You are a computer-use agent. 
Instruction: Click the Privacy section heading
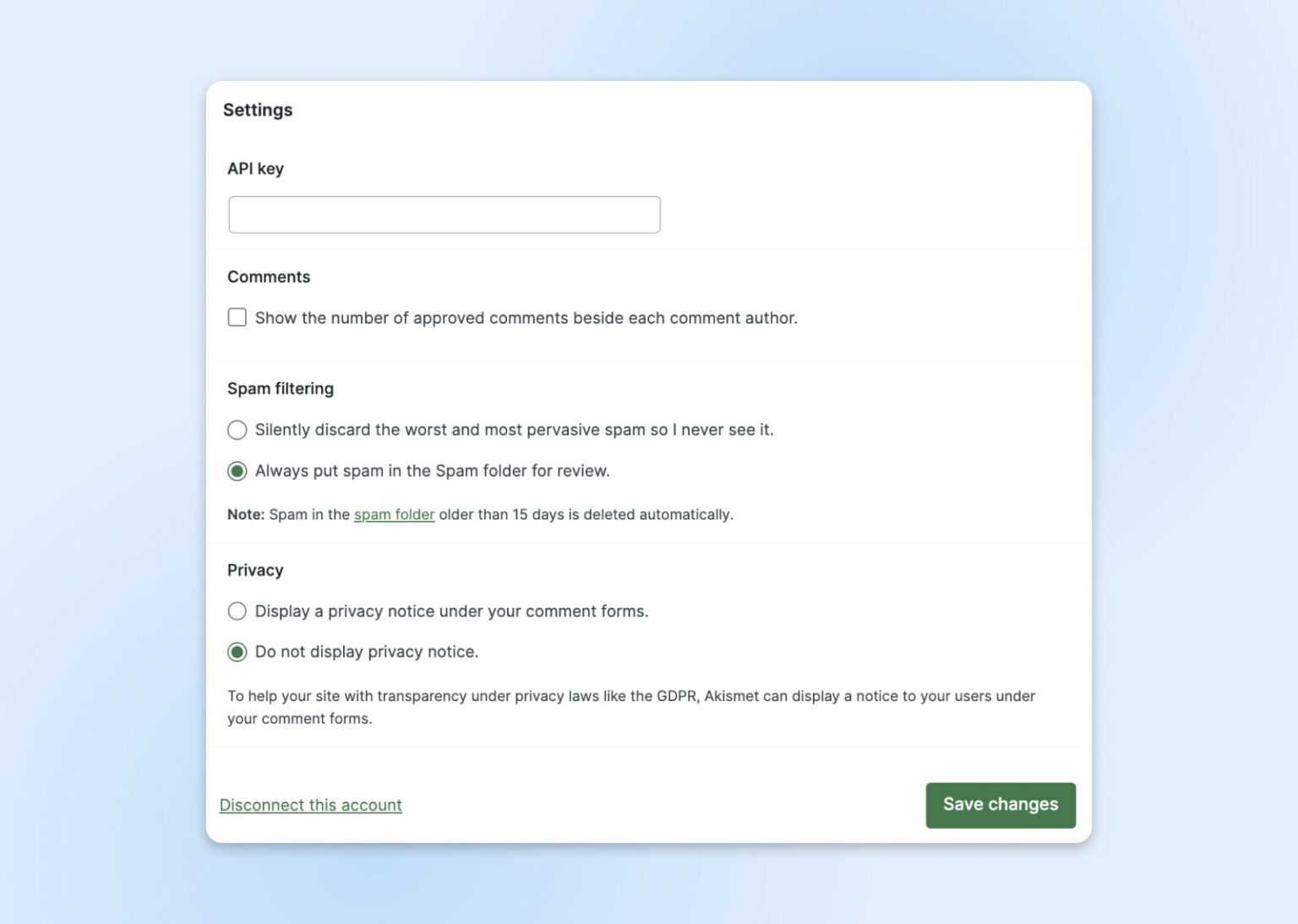[255, 570]
